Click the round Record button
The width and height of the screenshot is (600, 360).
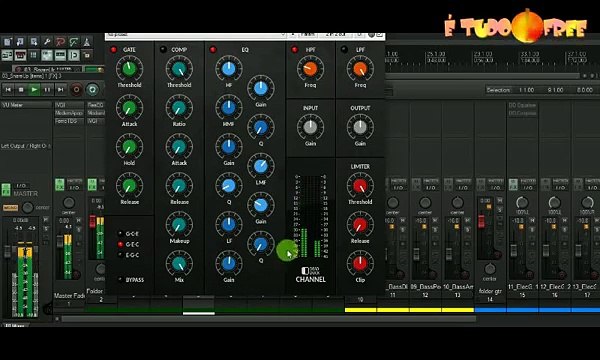point(76,90)
